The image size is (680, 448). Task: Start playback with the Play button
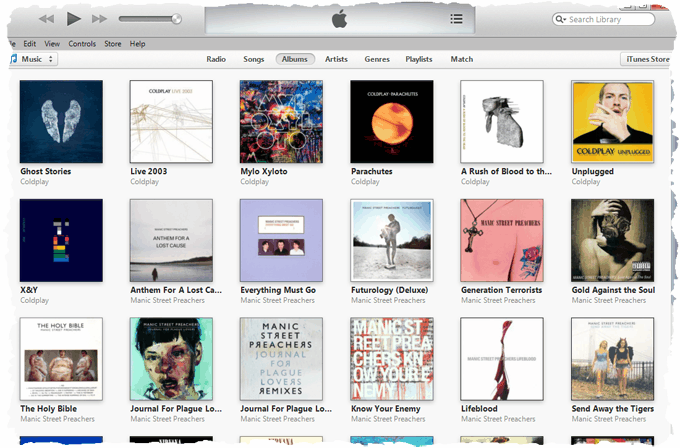click(73, 19)
